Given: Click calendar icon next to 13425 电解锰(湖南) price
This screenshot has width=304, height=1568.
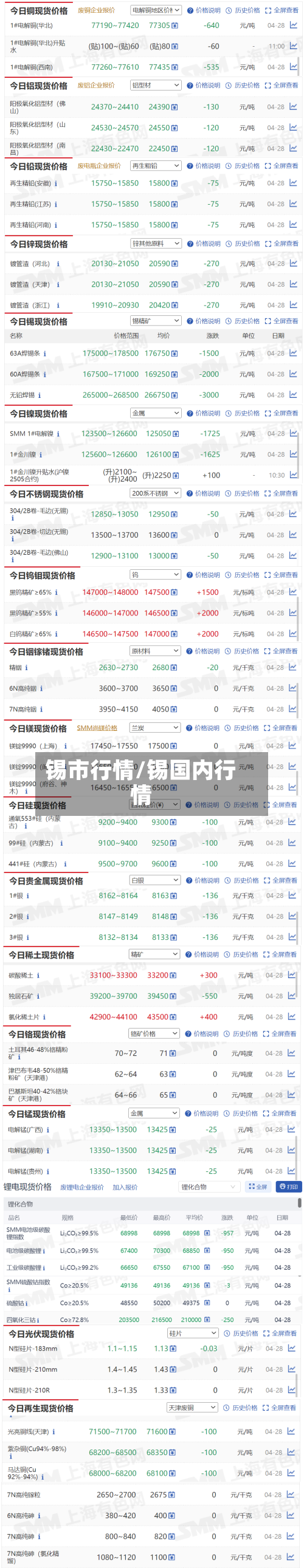Looking at the screenshot, I should point(173,1151).
